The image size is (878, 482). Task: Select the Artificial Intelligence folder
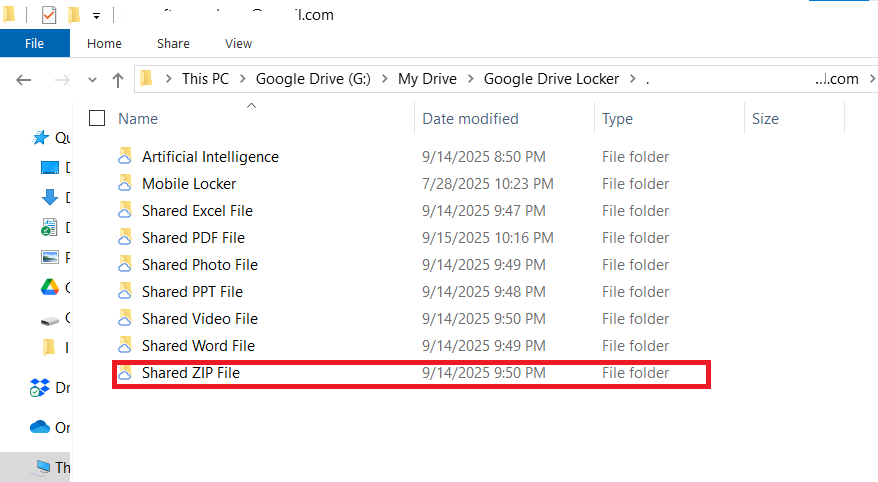pyautogui.click(x=210, y=157)
